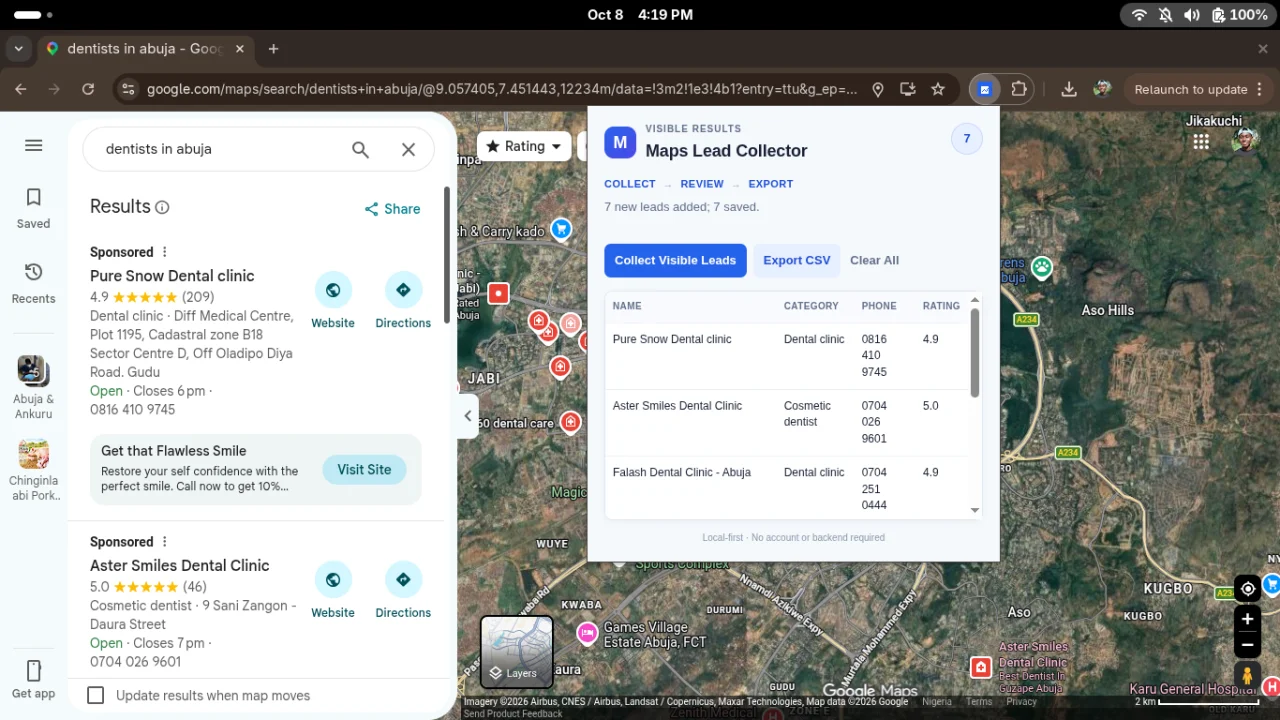
Task: Enable Update results when map moves
Action: (x=96, y=695)
